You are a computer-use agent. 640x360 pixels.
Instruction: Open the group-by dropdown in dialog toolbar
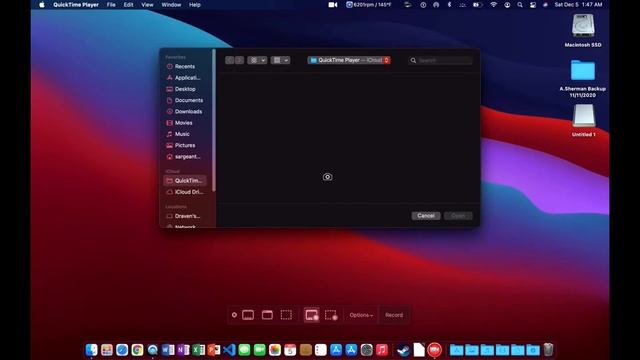280,60
